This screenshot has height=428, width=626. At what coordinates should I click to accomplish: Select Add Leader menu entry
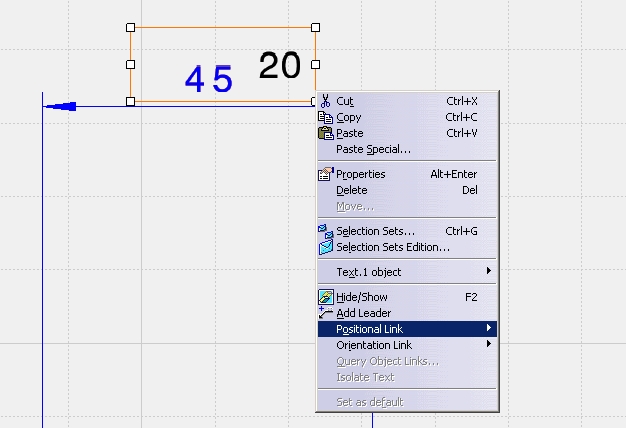click(x=407, y=313)
